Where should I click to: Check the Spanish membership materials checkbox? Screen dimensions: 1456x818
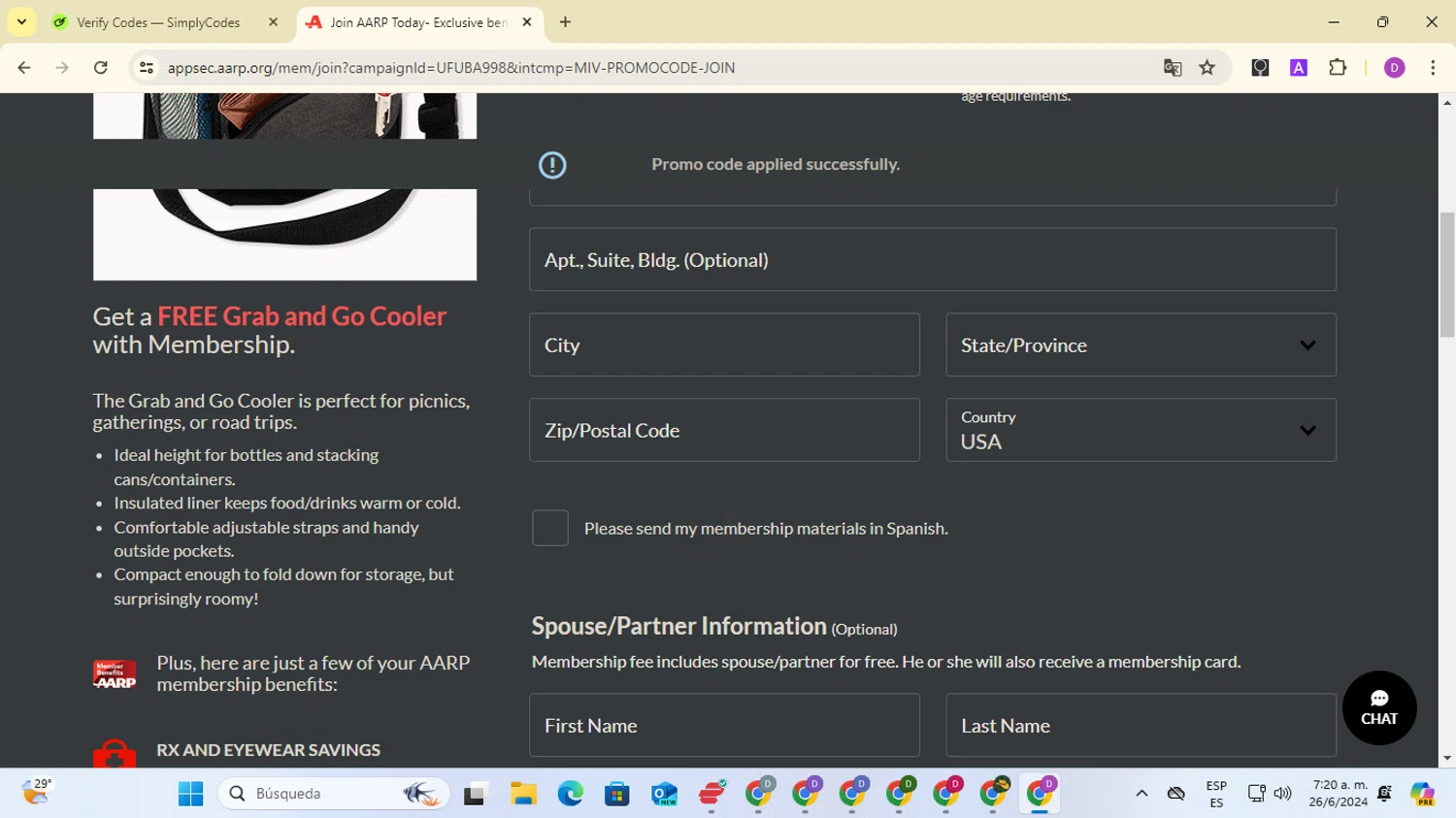[x=550, y=528]
